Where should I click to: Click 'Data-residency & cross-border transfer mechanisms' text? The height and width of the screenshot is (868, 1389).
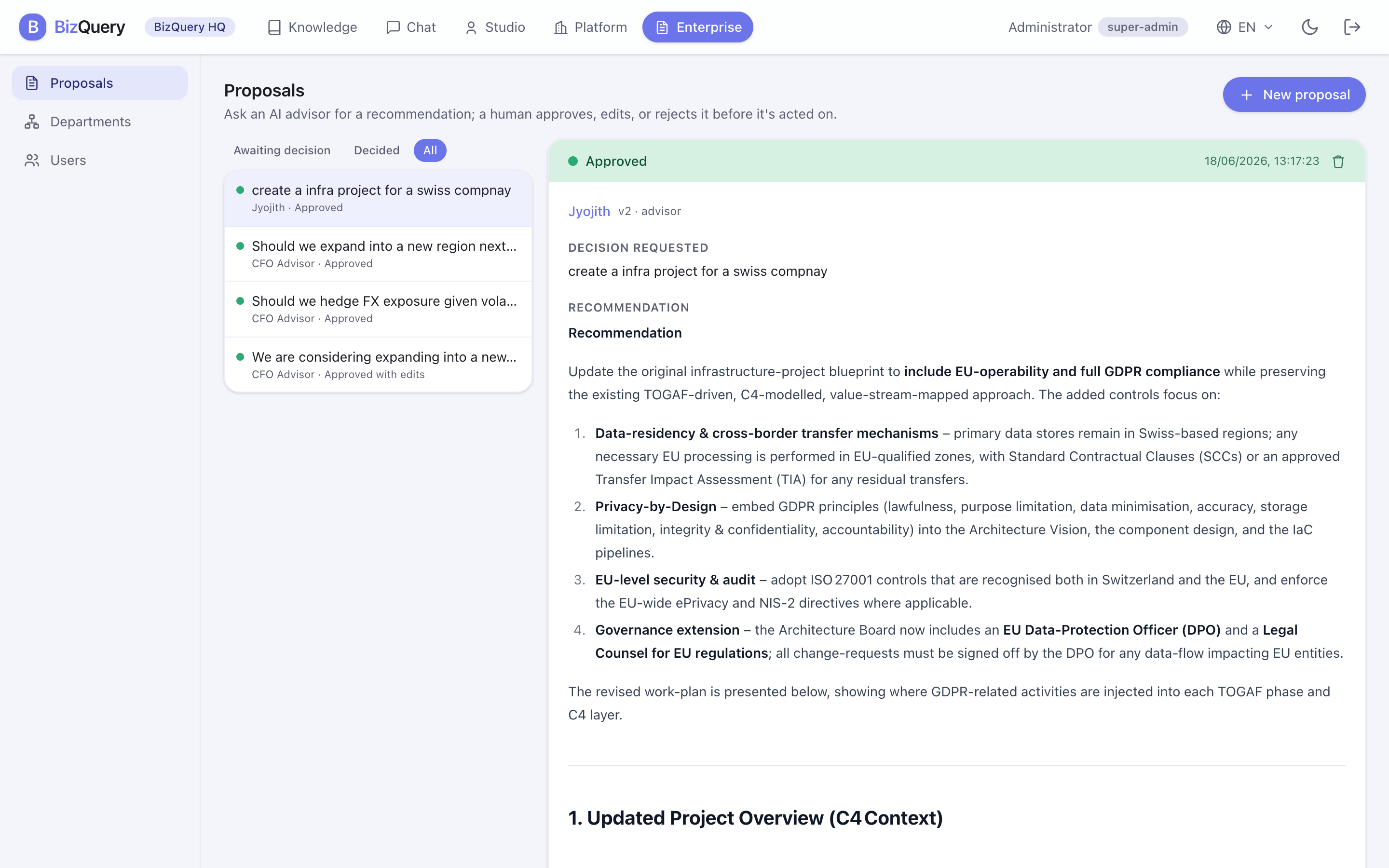point(766,434)
